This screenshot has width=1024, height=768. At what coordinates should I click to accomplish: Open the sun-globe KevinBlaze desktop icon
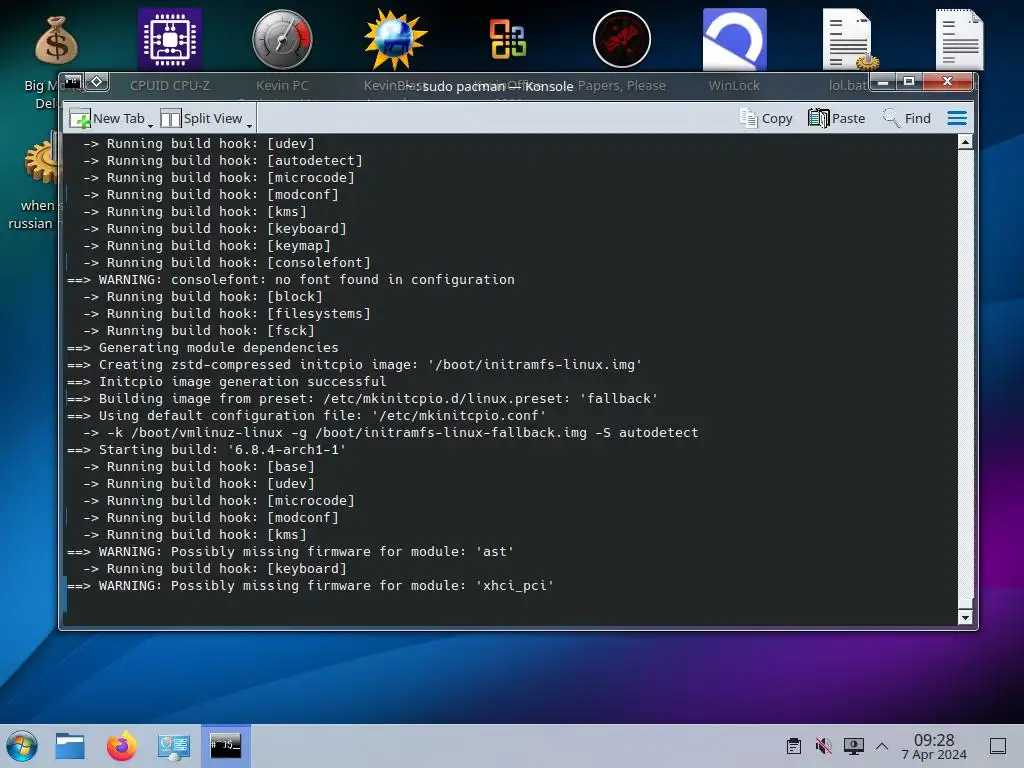tap(395, 39)
